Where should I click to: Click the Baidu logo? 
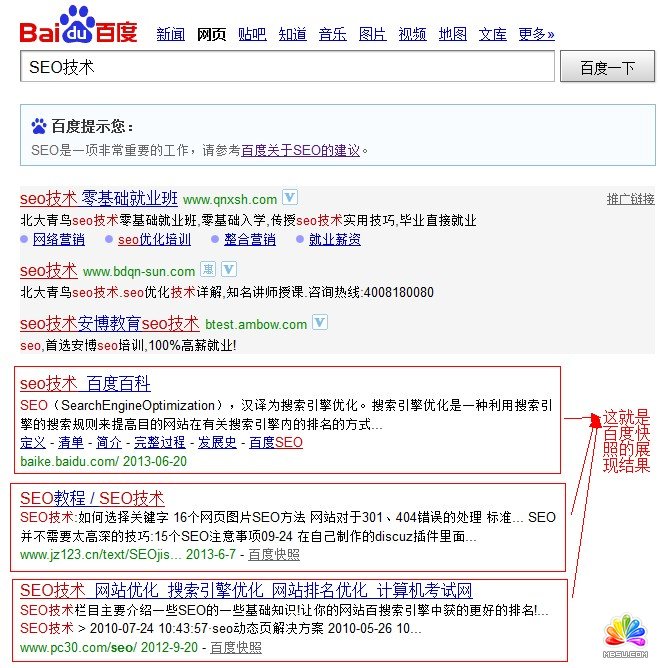click(78, 25)
